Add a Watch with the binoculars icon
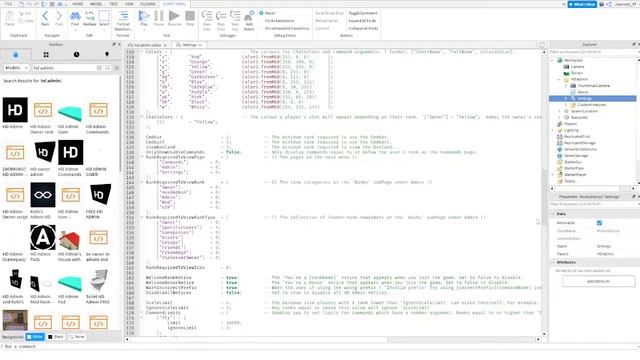The image size is (640, 360). (x=249, y=20)
